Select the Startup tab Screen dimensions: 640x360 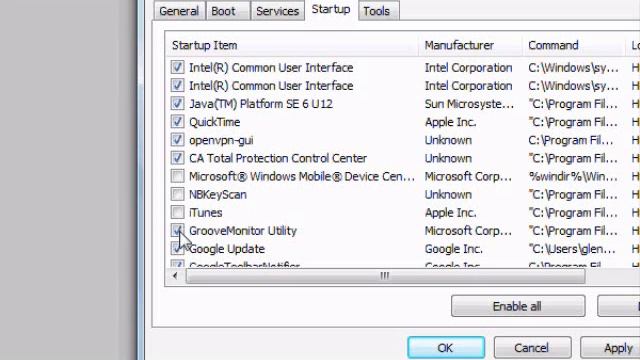[331, 10]
